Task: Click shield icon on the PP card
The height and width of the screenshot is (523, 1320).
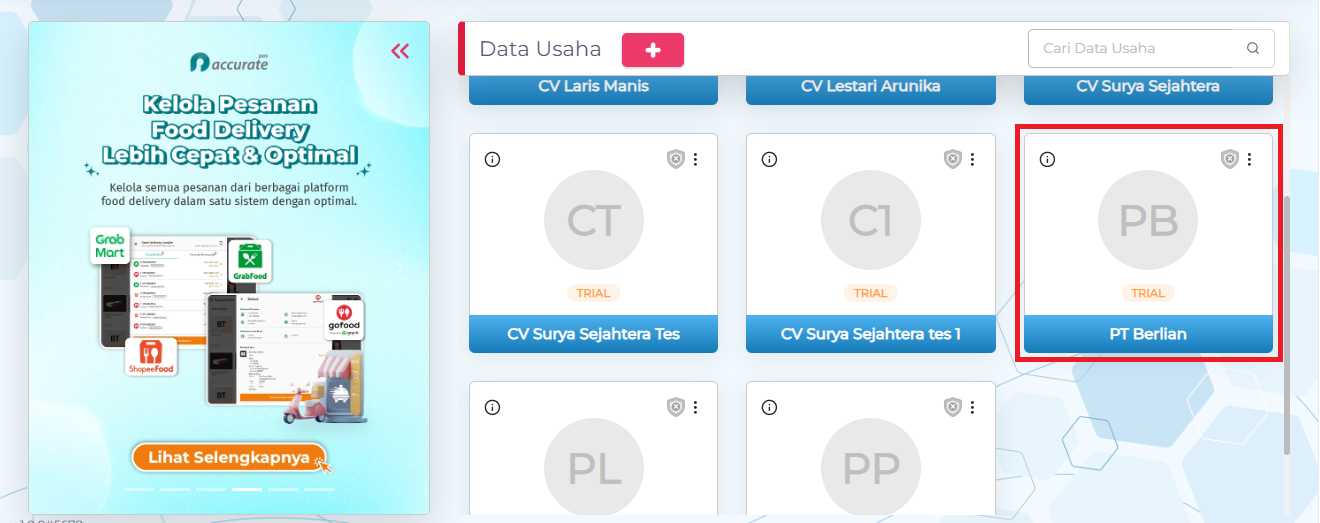Action: point(953,407)
